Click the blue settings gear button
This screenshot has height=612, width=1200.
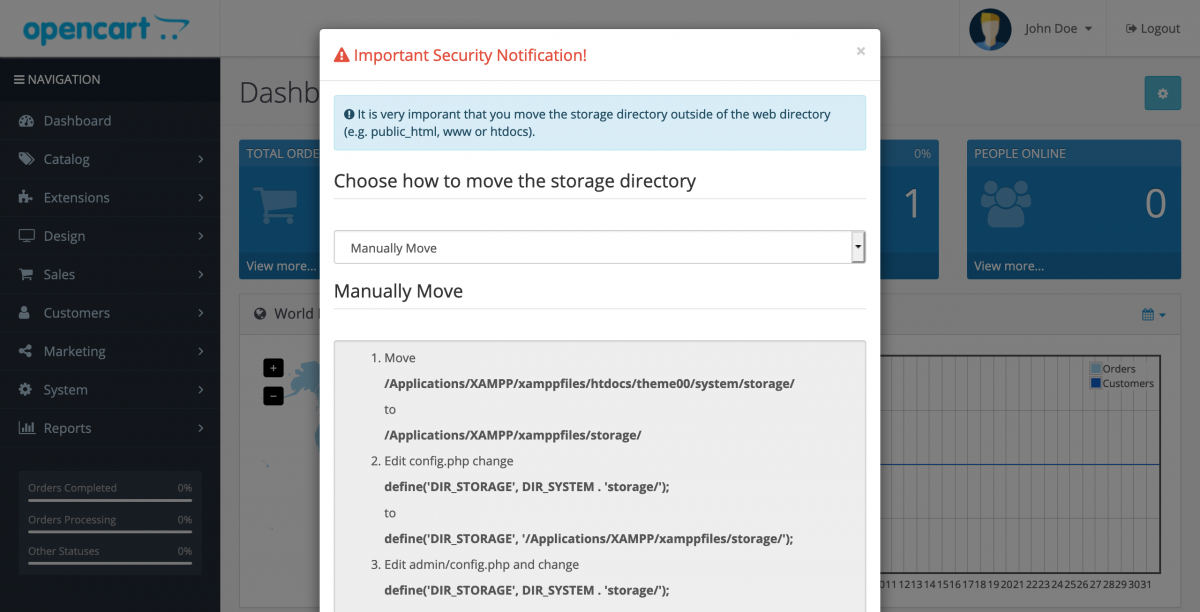(1162, 93)
